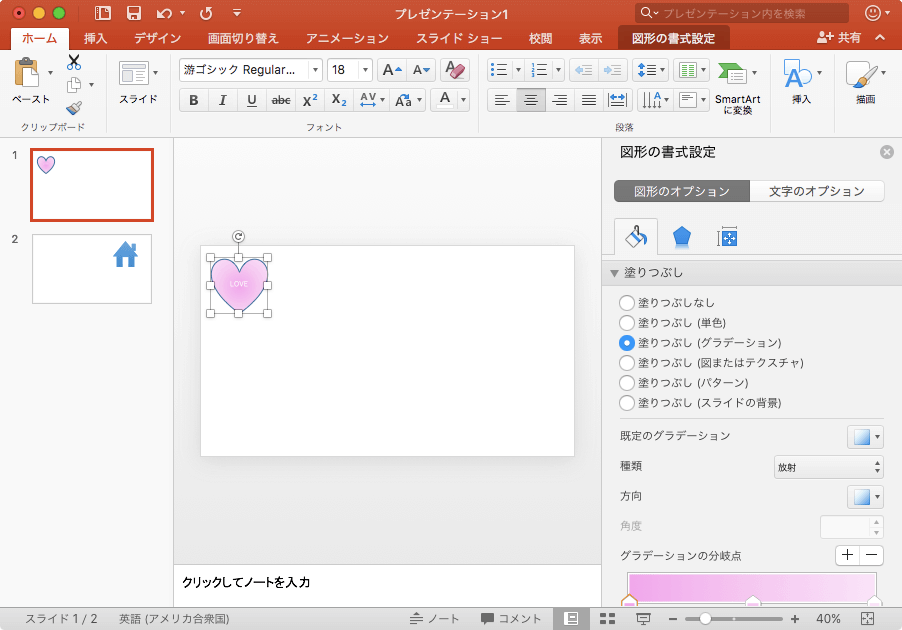Click the Format Painter brush icon
The height and width of the screenshot is (630, 902).
pyautogui.click(x=74, y=108)
